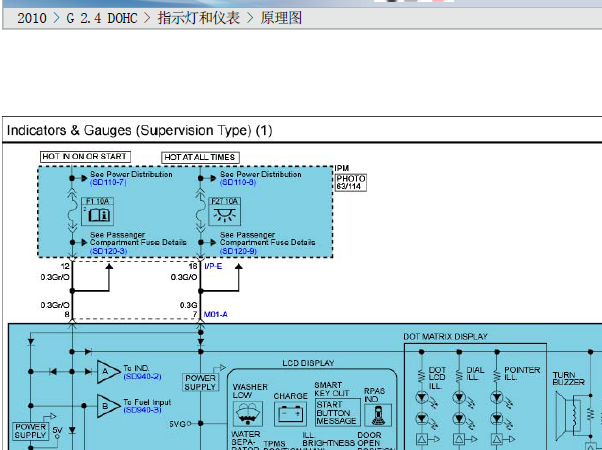Click the Start Button Message box
602x450 pixels.
[x=337, y=412]
